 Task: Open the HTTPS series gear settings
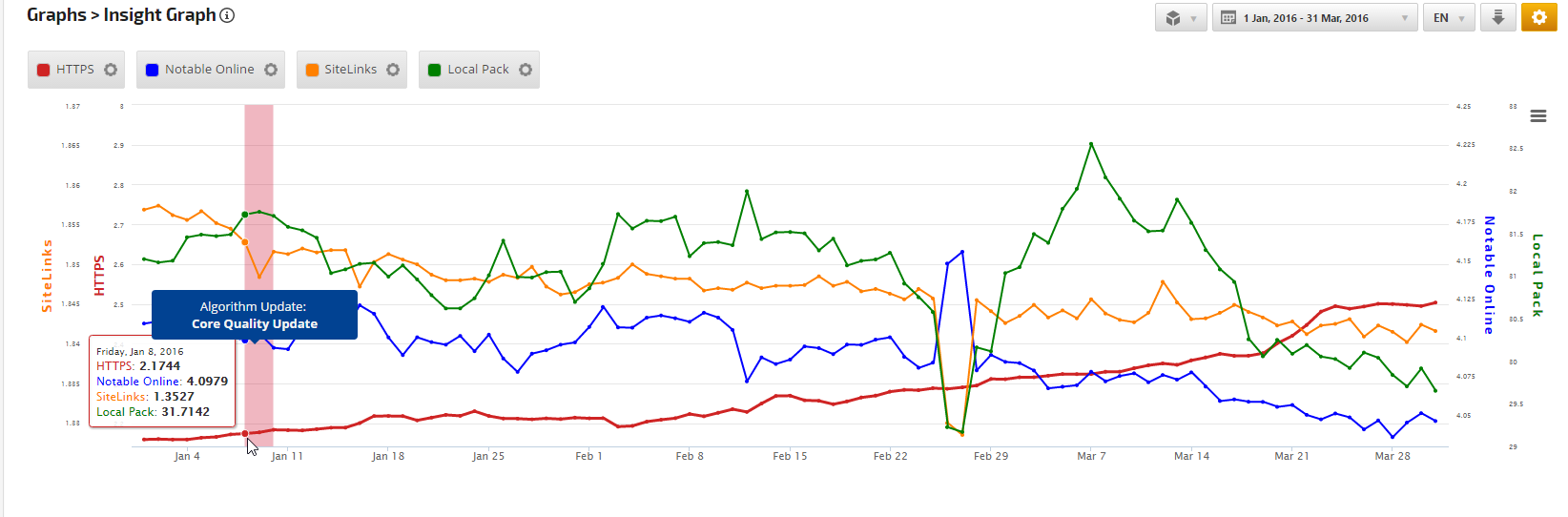tap(111, 70)
